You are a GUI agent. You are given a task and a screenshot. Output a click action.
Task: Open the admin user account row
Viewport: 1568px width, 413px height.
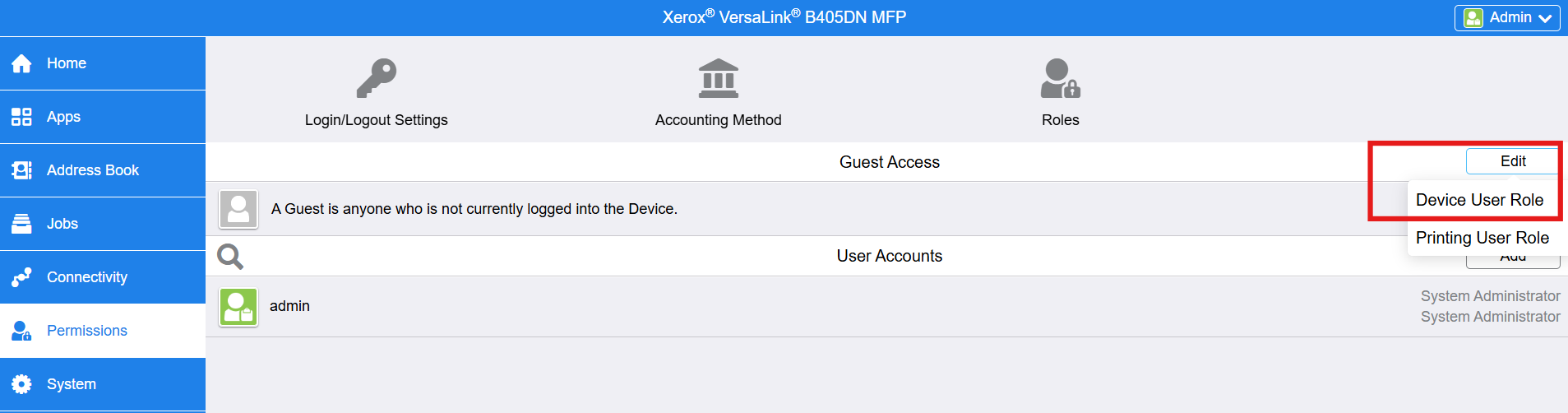(x=740, y=307)
